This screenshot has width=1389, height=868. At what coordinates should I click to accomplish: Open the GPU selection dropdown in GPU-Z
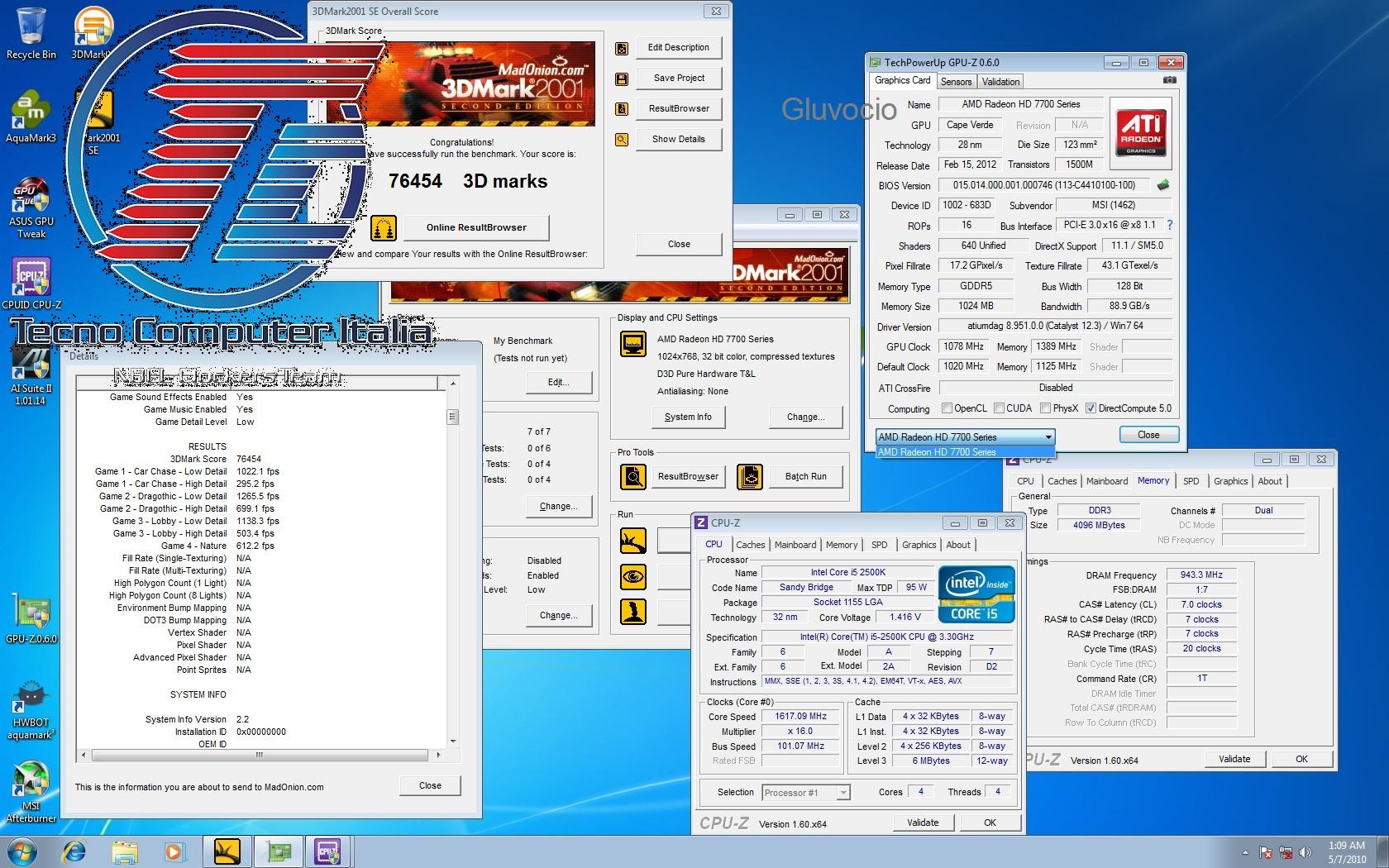(966, 436)
